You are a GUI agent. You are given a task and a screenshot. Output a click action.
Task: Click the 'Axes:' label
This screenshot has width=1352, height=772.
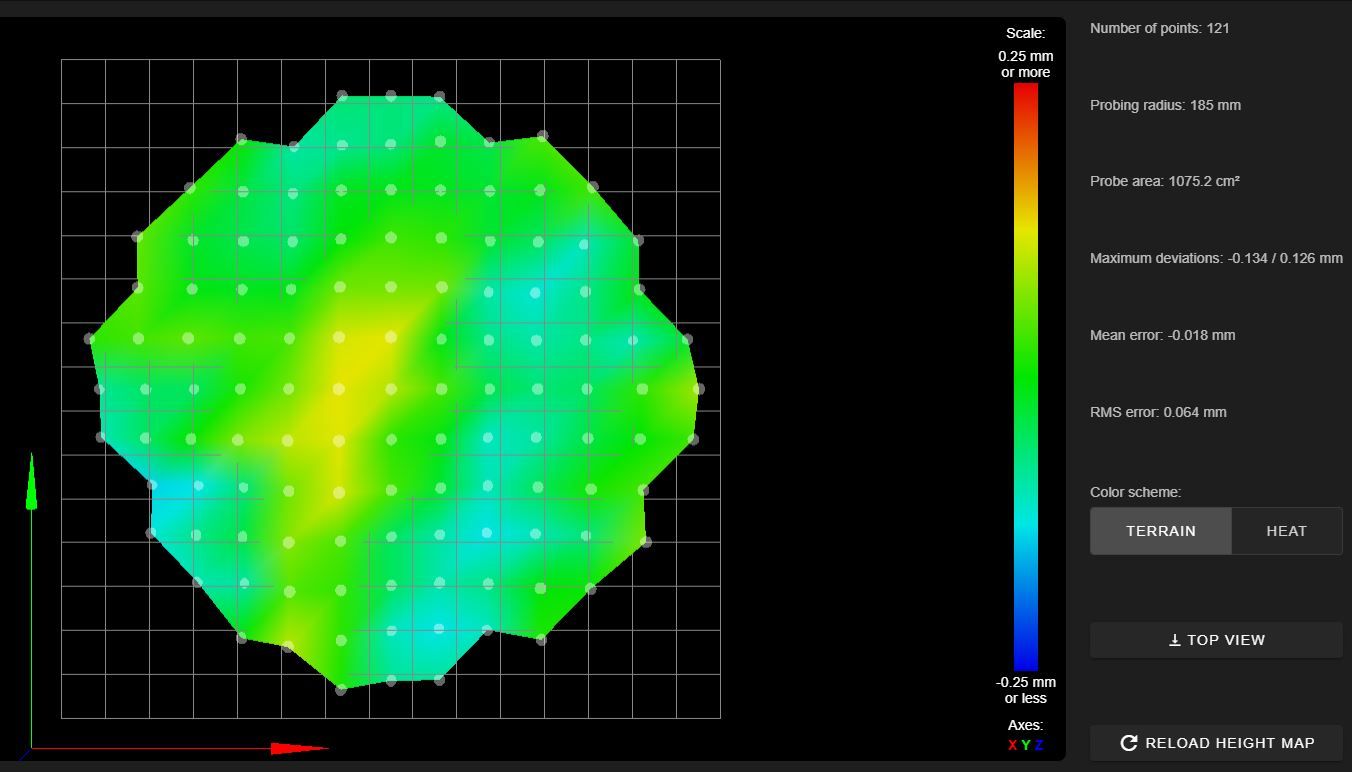pos(1026,725)
